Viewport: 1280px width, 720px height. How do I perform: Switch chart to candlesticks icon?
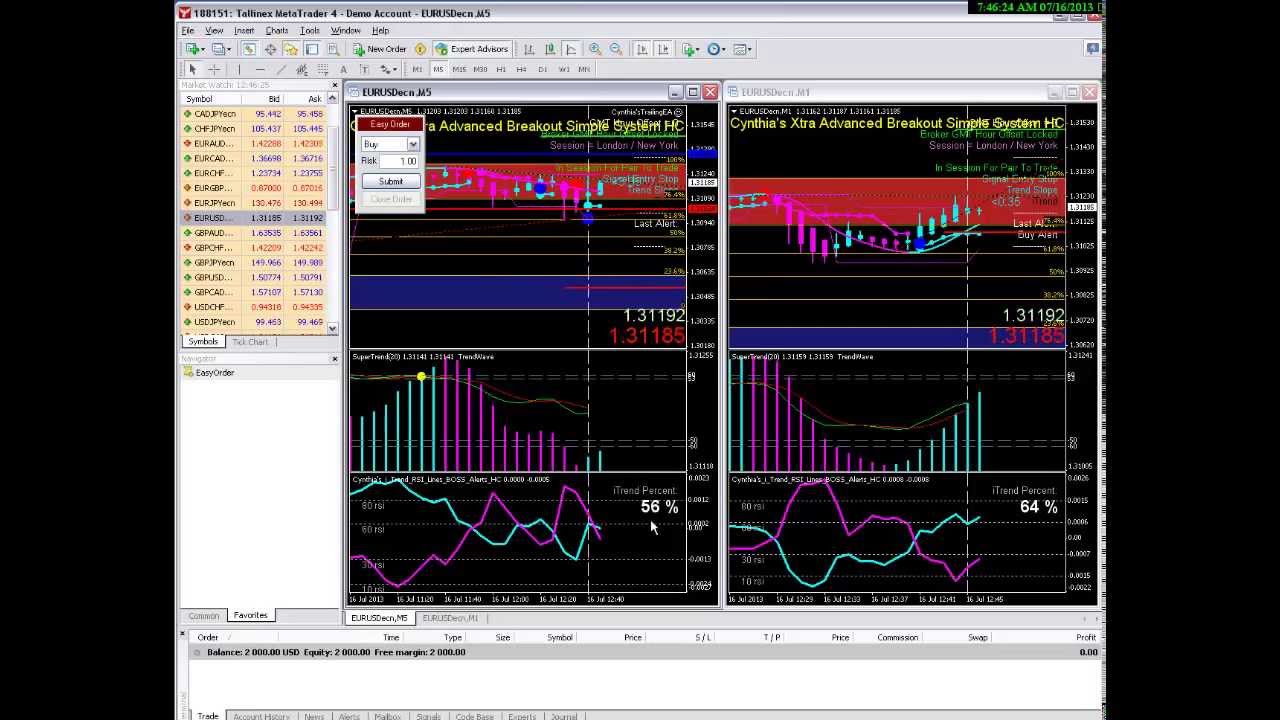(550, 49)
